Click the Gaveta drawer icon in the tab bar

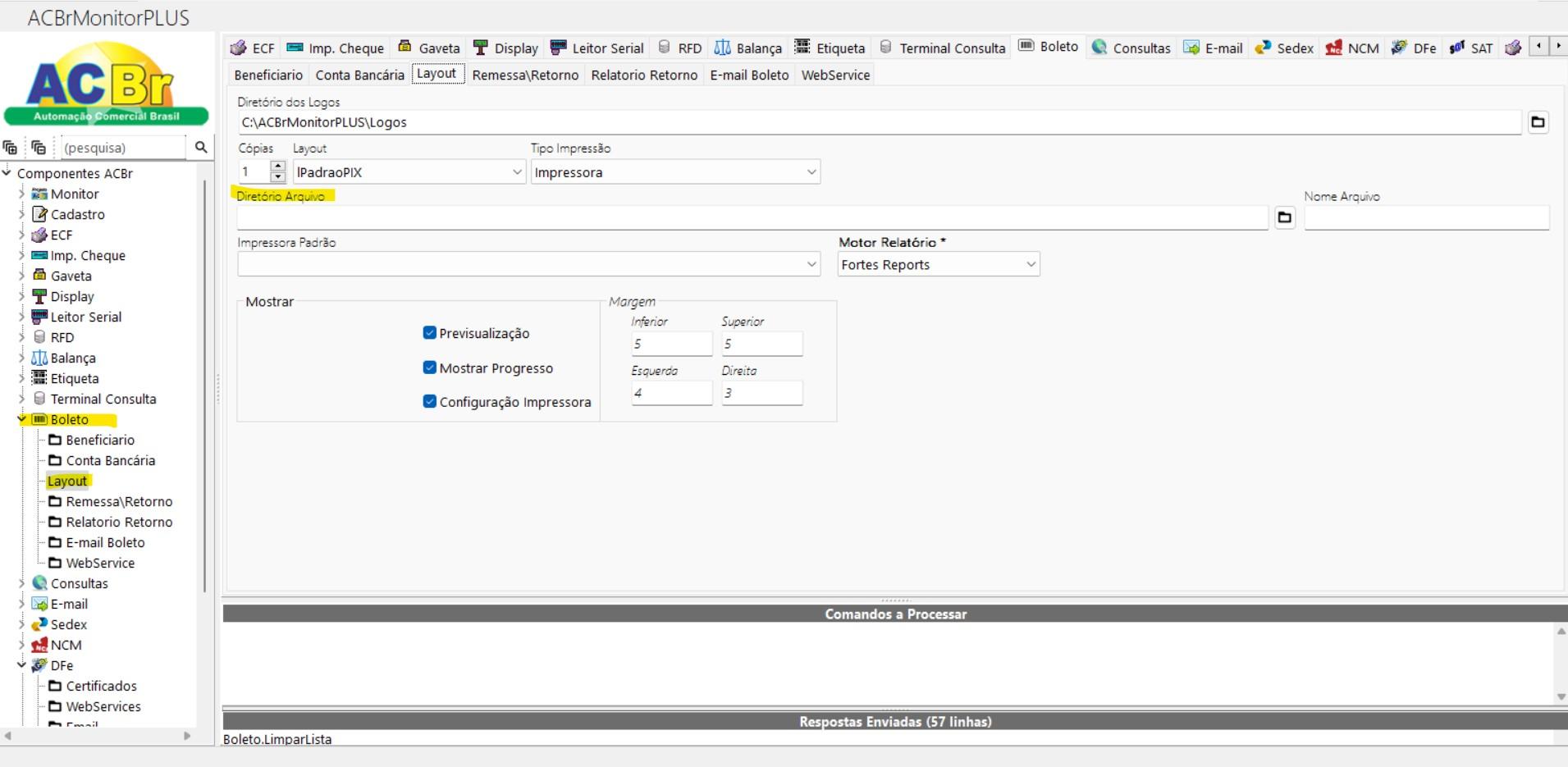coord(405,47)
